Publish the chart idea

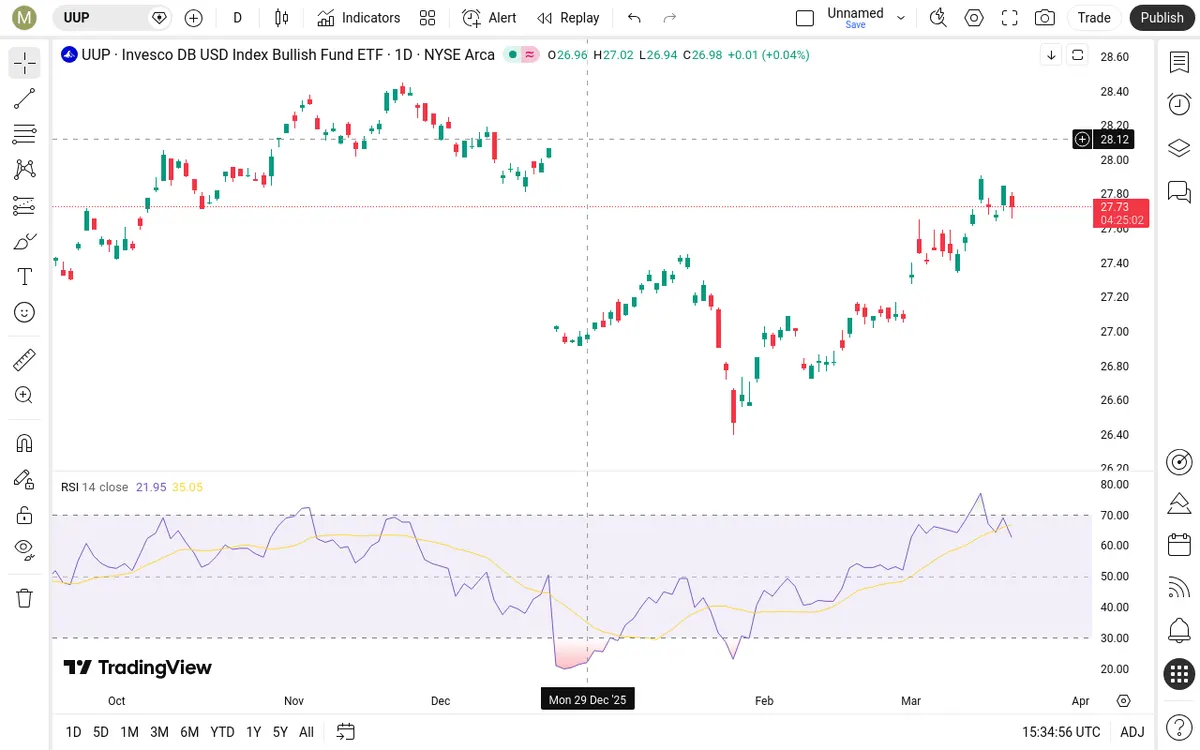point(1162,18)
